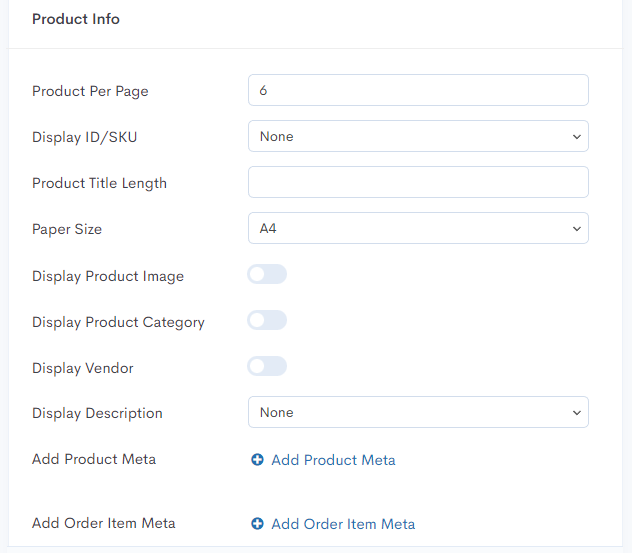Open the Paper Size dropdown showing A4
The image size is (632, 553).
coord(418,228)
